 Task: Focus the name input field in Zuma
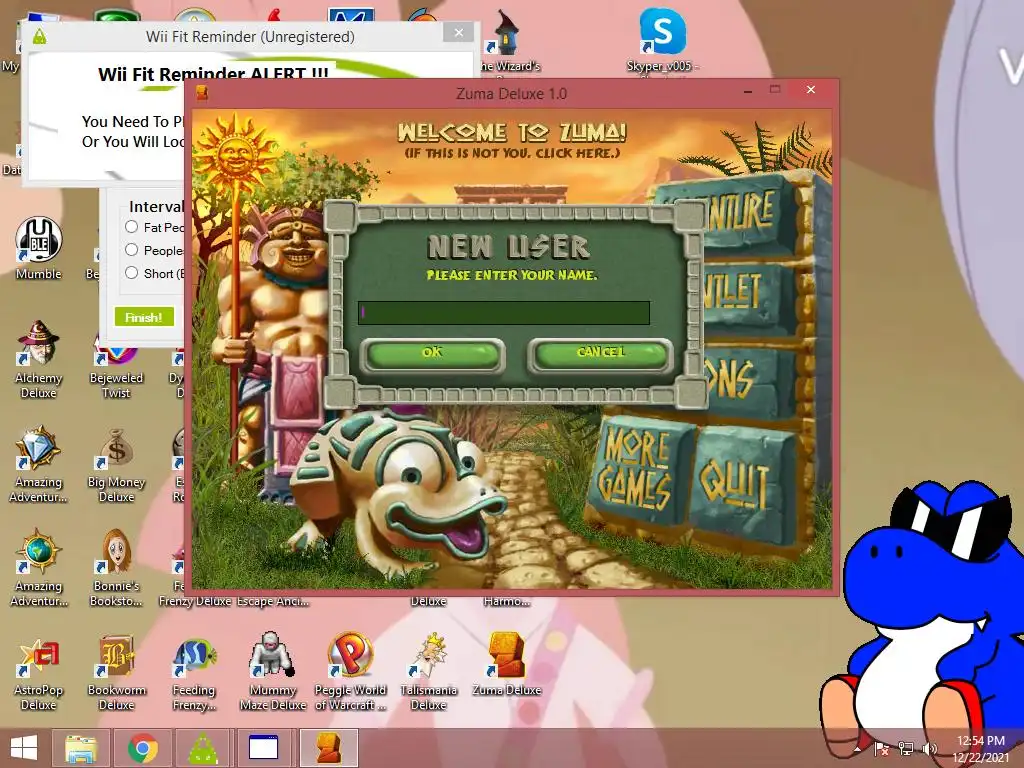click(504, 313)
